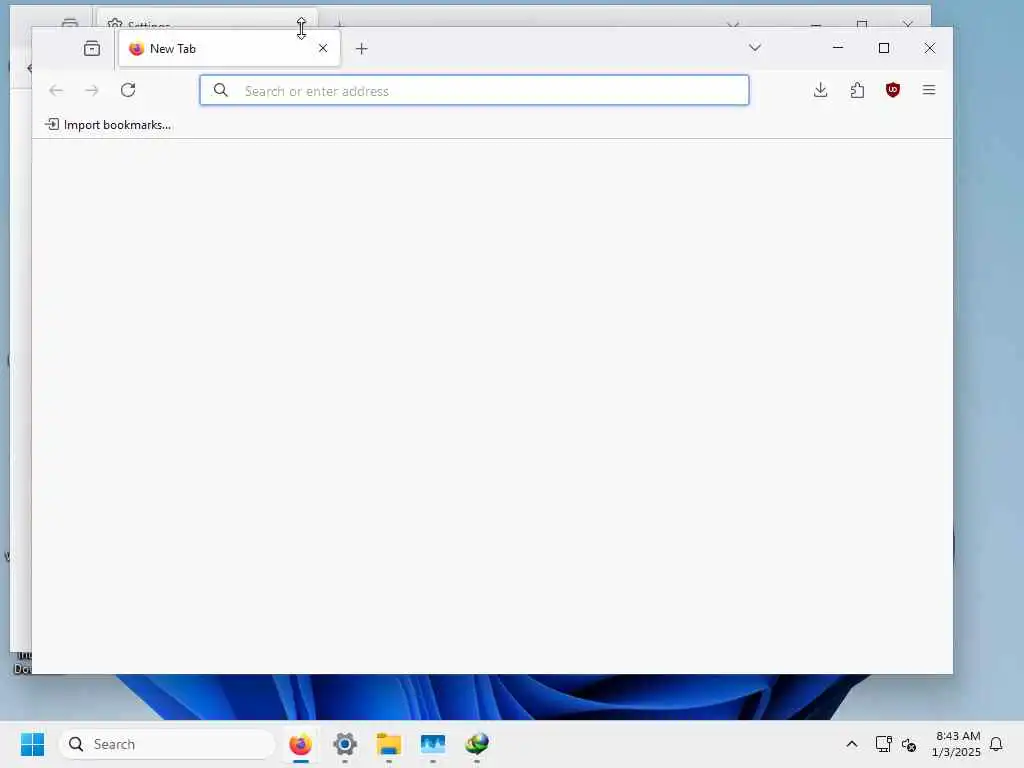Open the gear Settings app in taskbar

coord(345,744)
